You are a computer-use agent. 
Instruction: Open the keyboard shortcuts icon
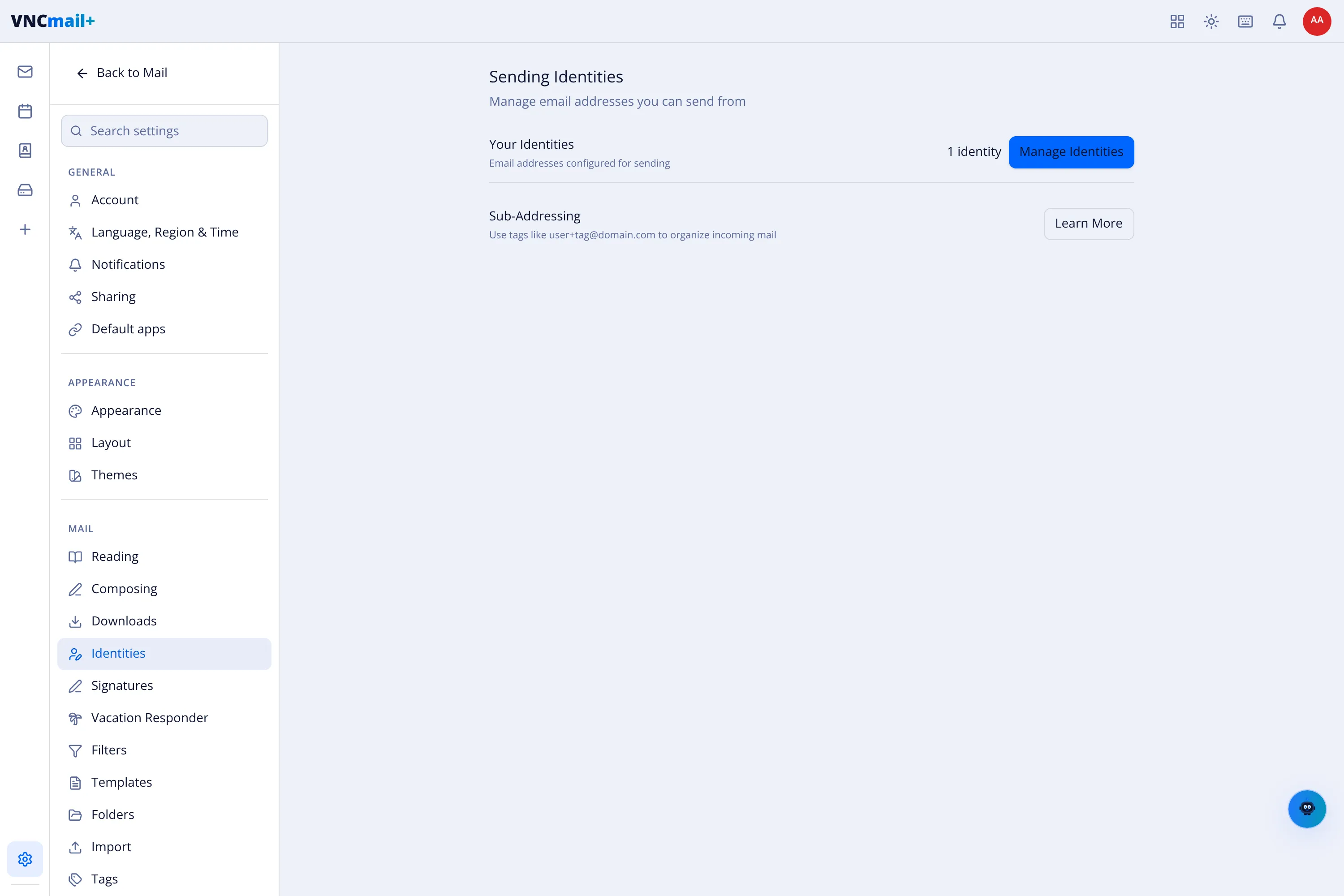pos(1245,21)
